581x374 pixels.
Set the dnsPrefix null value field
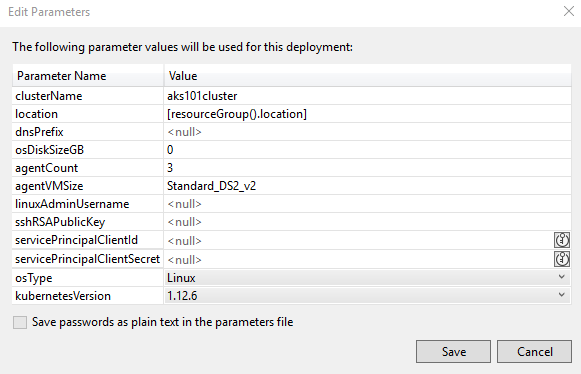tap(367, 132)
